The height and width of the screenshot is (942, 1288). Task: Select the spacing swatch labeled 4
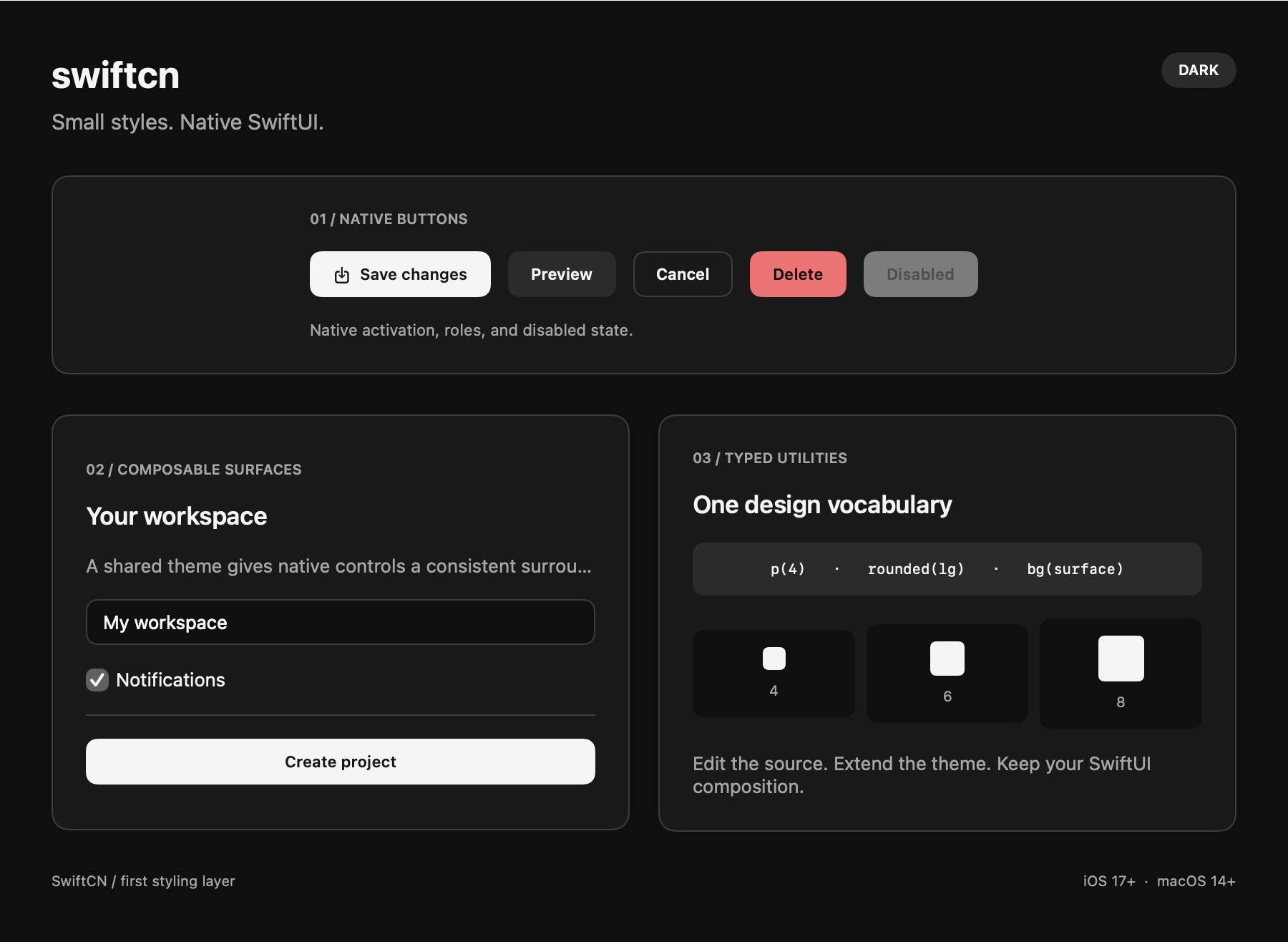(774, 674)
